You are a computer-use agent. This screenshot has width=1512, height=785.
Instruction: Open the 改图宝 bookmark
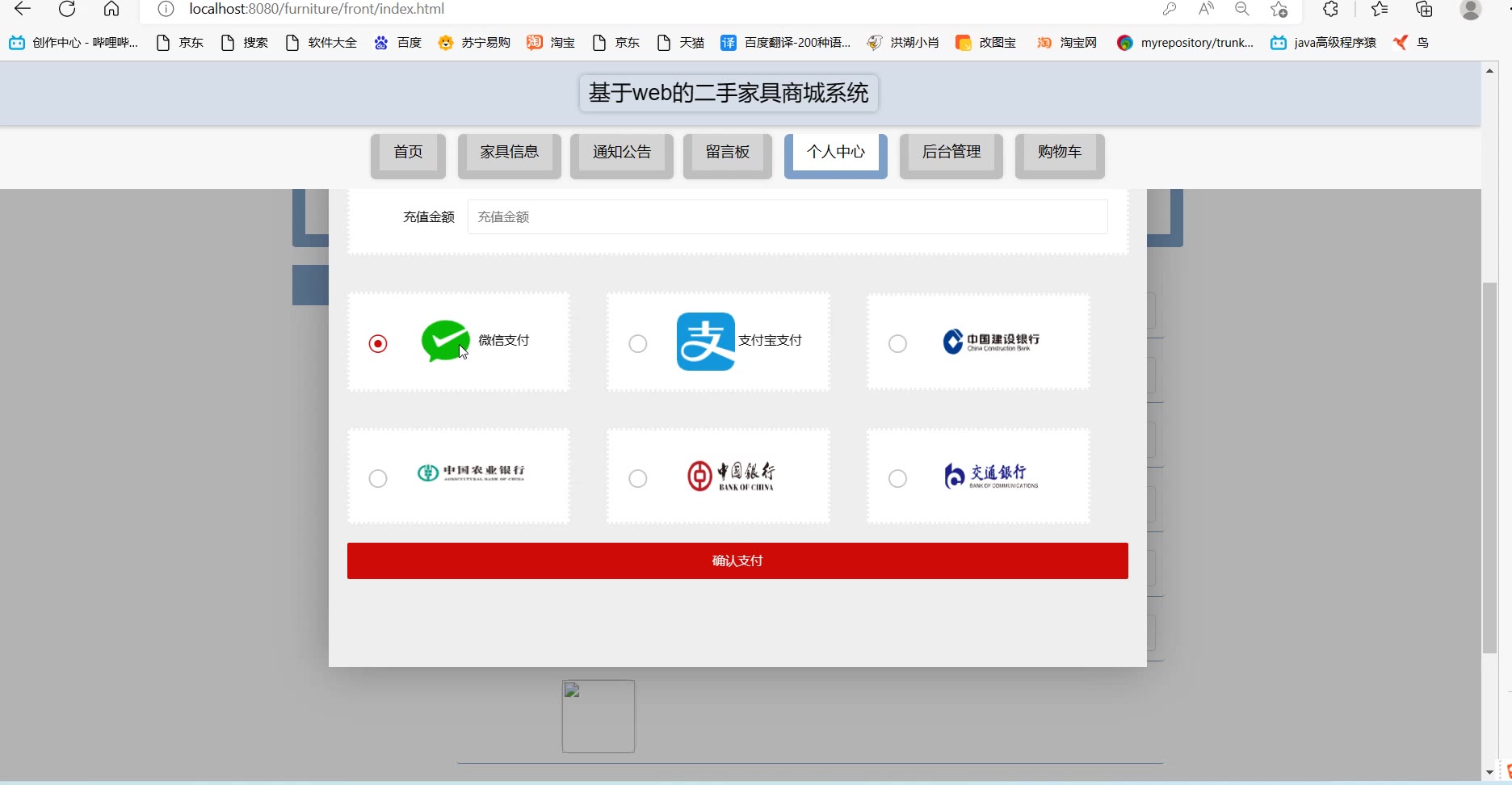[x=986, y=43]
